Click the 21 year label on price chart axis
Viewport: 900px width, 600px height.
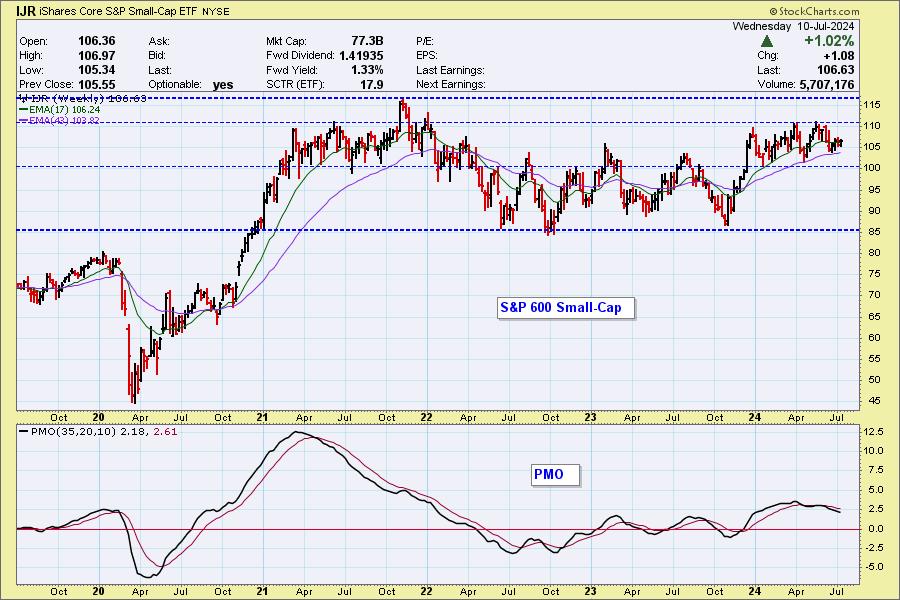pos(262,417)
